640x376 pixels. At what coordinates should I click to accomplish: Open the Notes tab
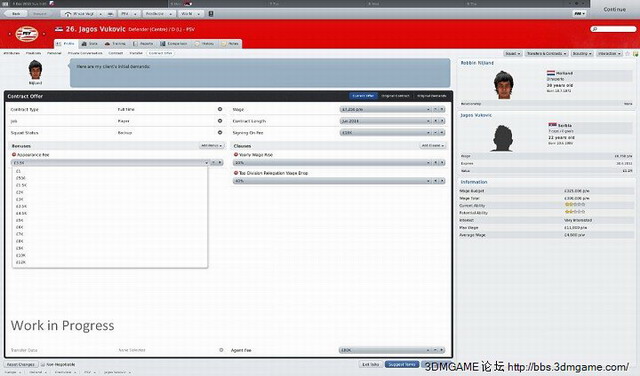click(230, 43)
